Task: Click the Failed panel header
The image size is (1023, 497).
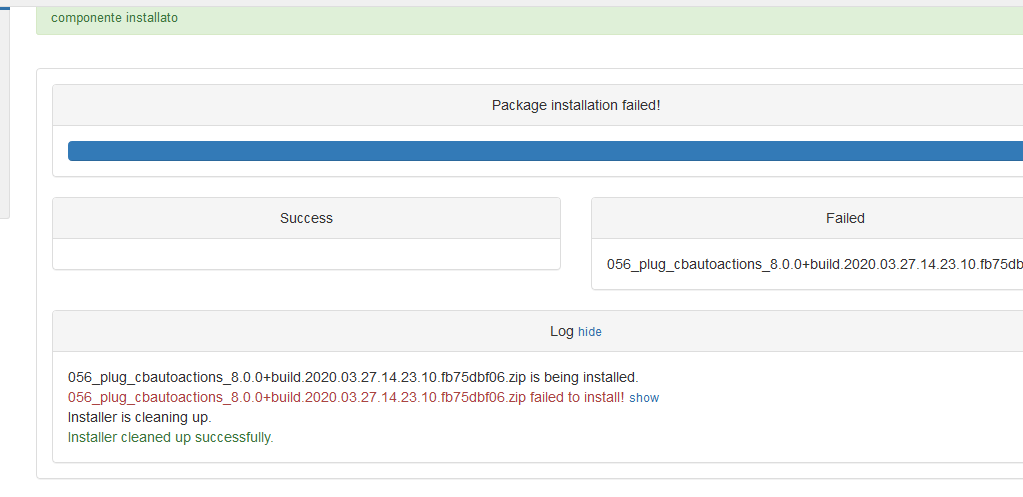Action: (x=807, y=218)
